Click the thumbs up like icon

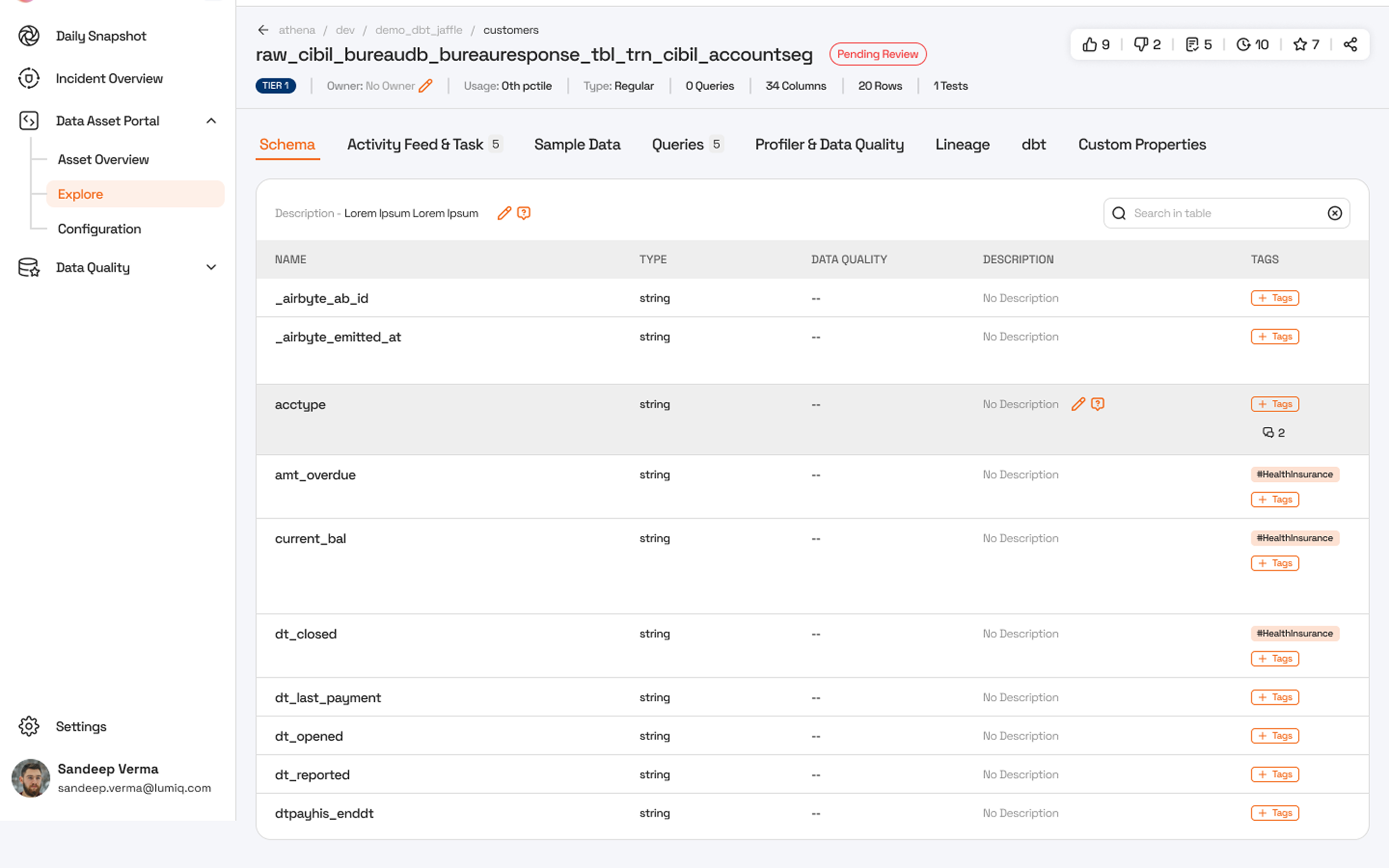[1089, 45]
